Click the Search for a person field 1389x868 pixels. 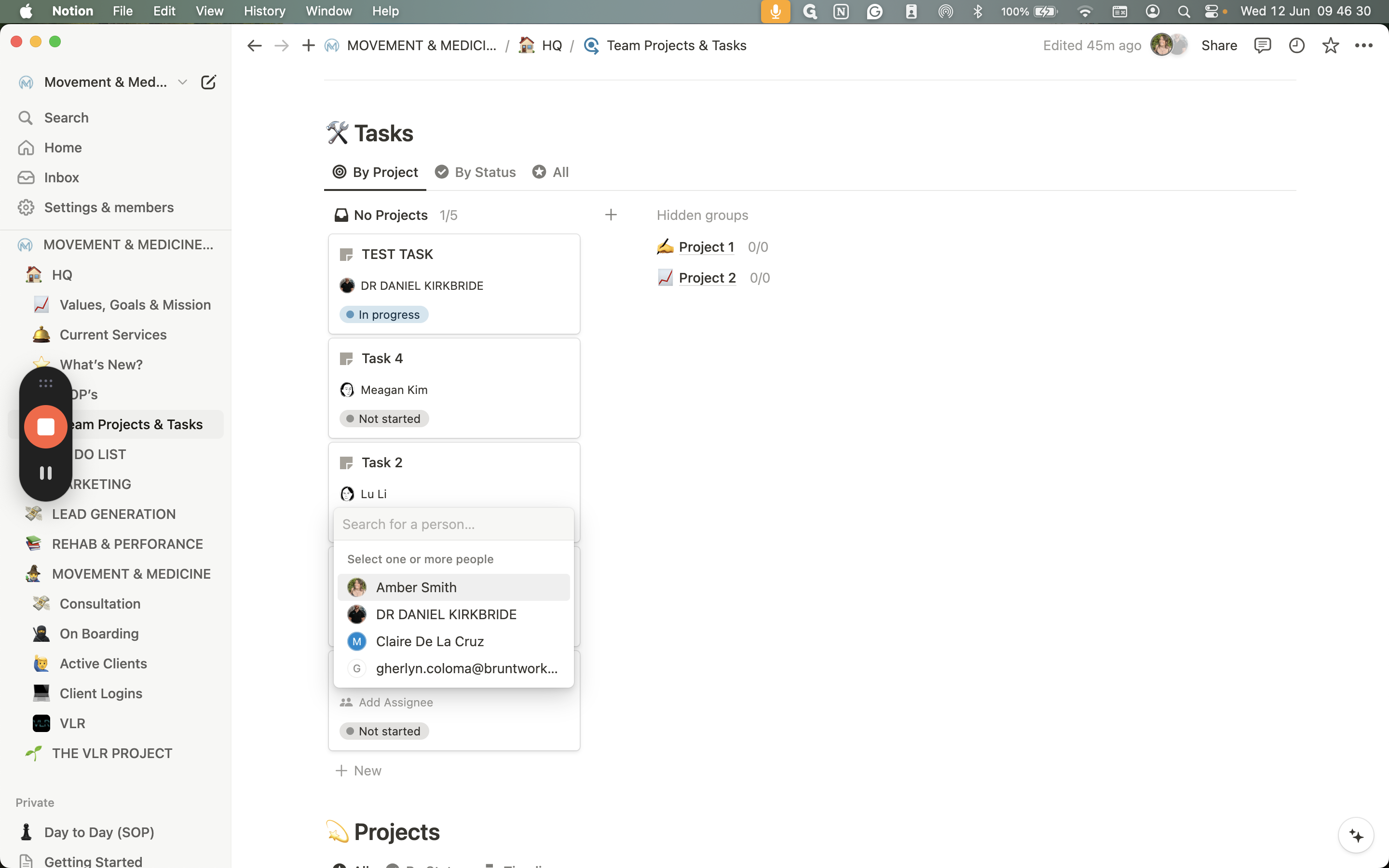tap(453, 524)
